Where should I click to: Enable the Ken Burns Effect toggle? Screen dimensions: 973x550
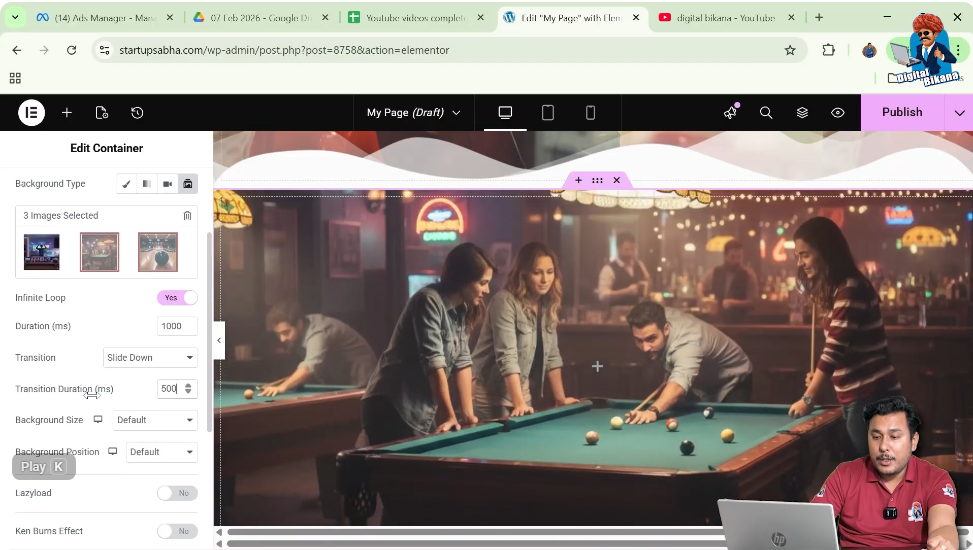[x=177, y=531]
